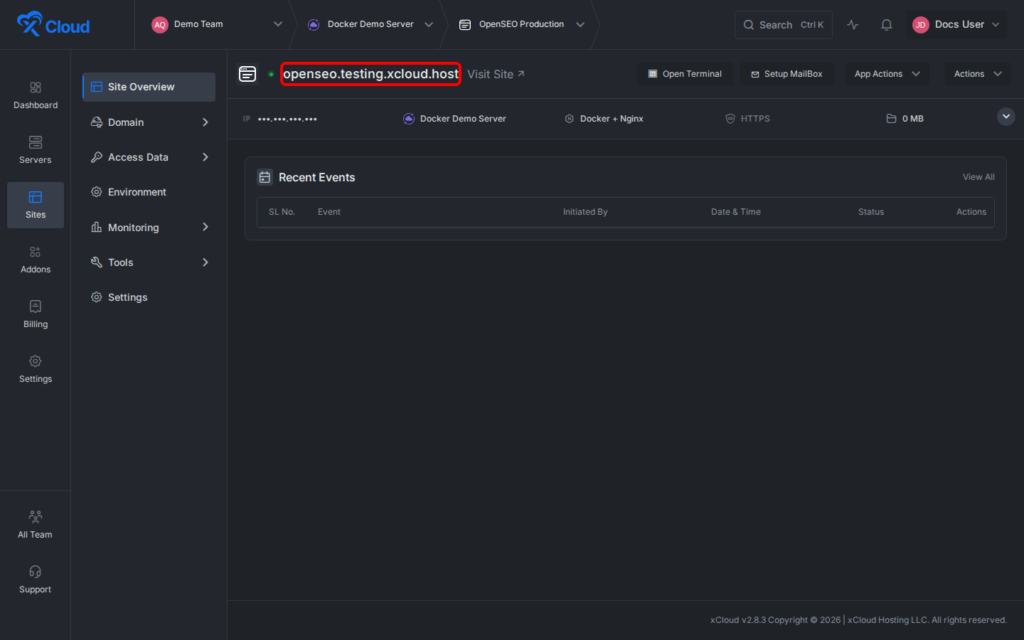Click the green site status dot
Image resolution: width=1024 pixels, height=640 pixels.
(x=271, y=74)
